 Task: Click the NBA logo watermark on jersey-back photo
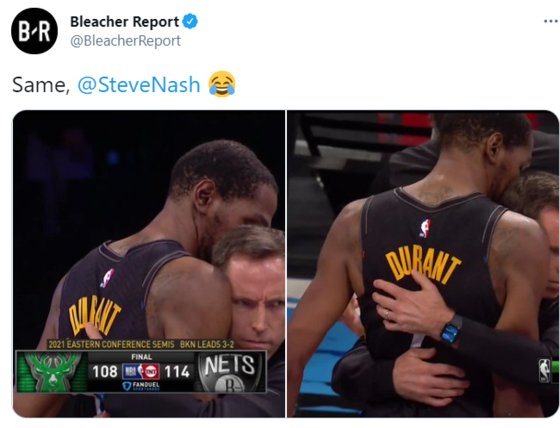coord(545,370)
